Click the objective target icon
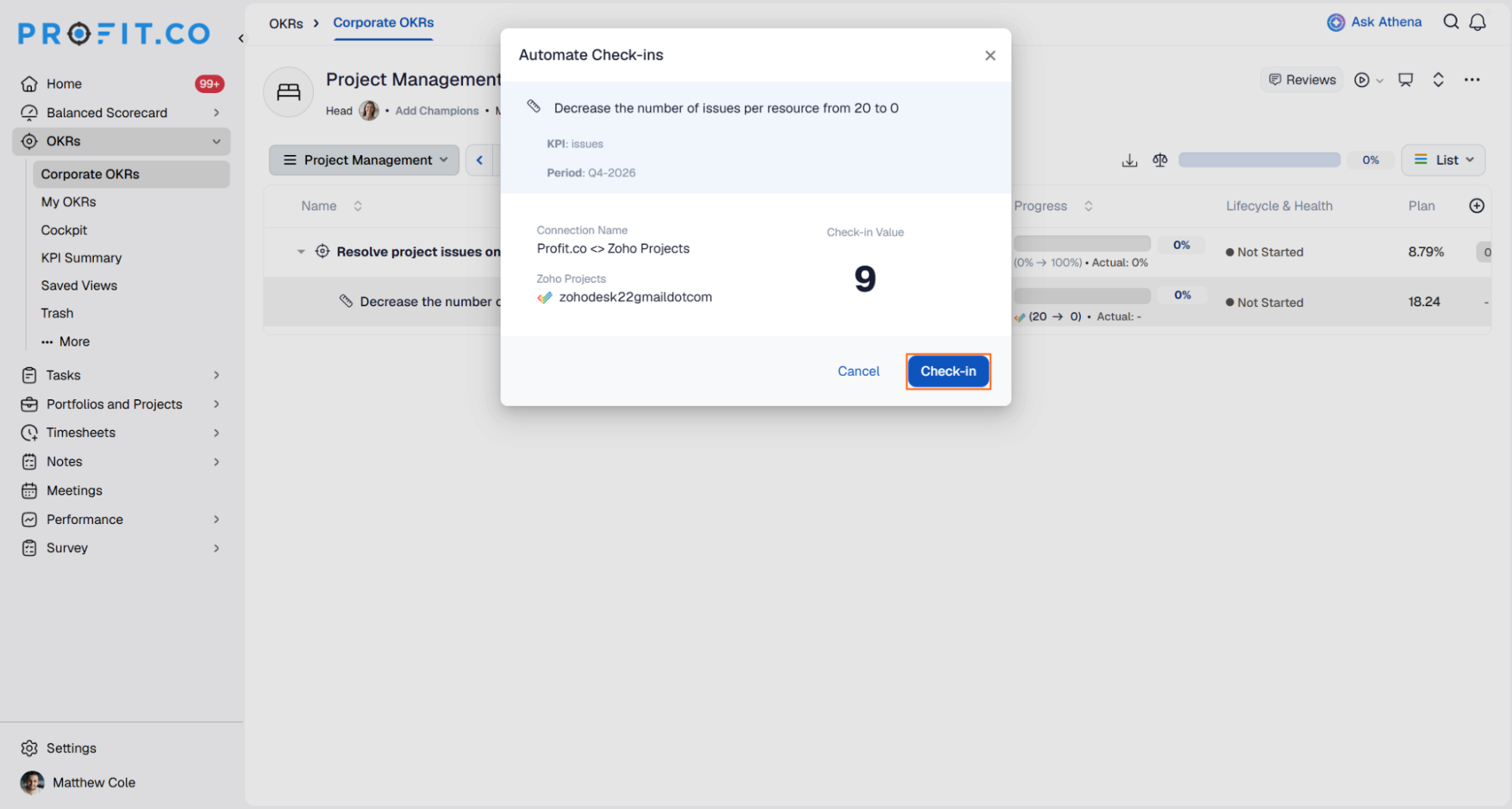This screenshot has width=1512, height=809. pyautogui.click(x=322, y=251)
